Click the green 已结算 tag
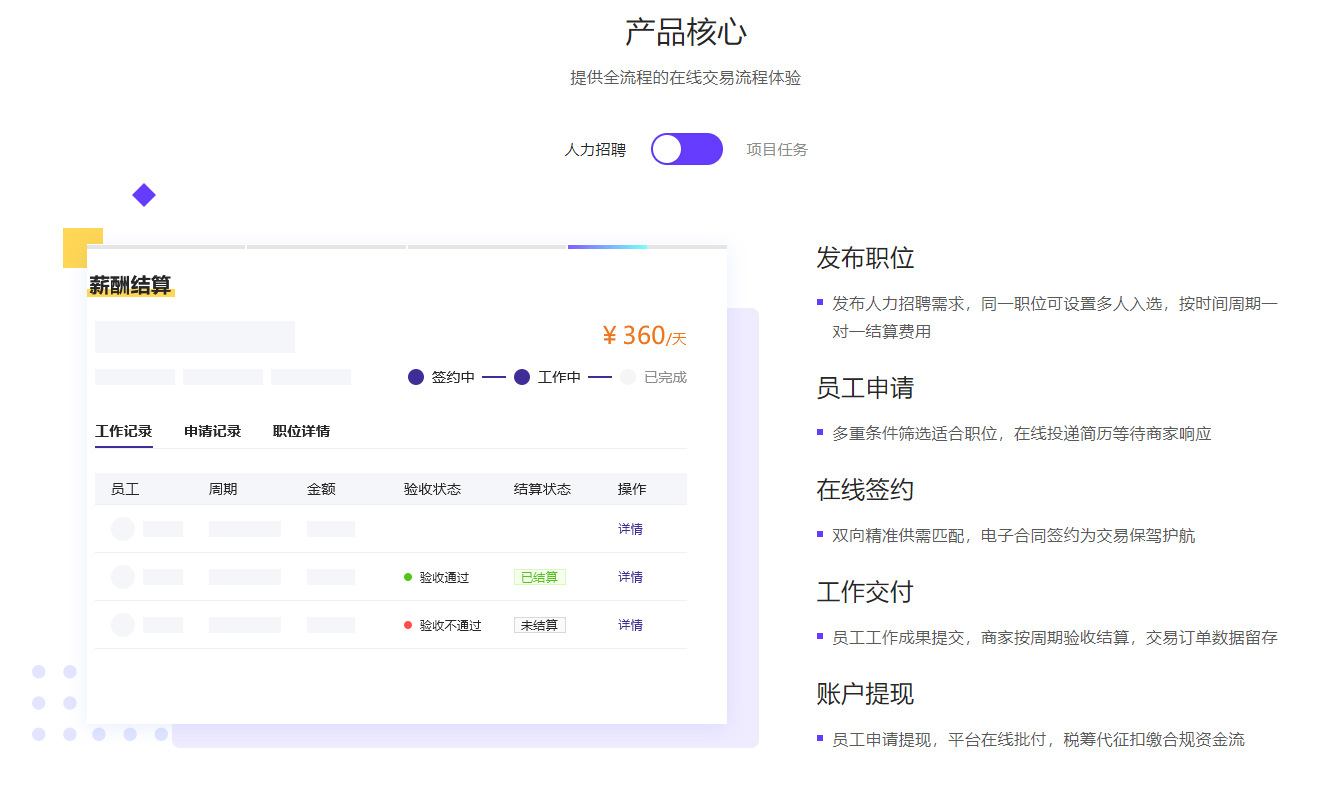The image size is (1323, 788). [540, 577]
